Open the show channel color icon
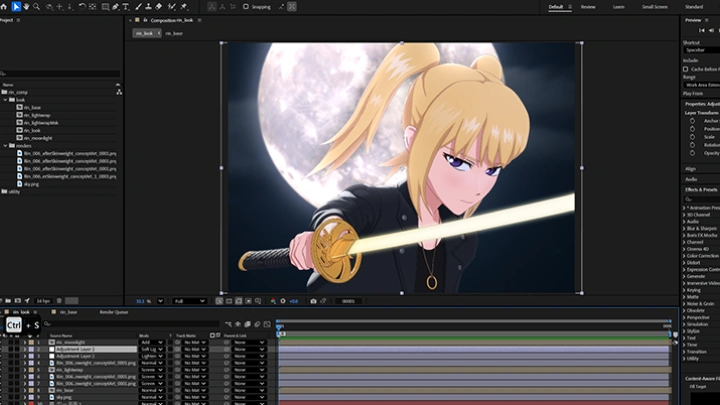The width and height of the screenshot is (720, 405). click(x=273, y=301)
